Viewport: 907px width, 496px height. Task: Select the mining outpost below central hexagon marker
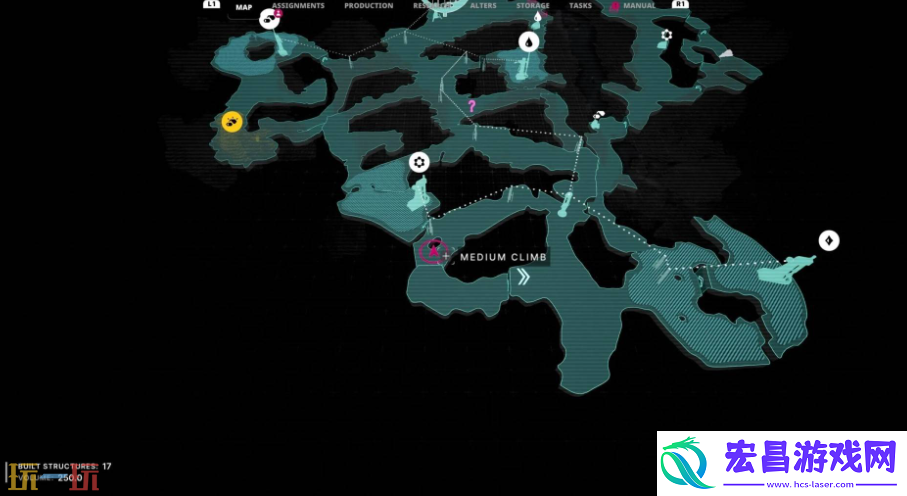tap(419, 193)
